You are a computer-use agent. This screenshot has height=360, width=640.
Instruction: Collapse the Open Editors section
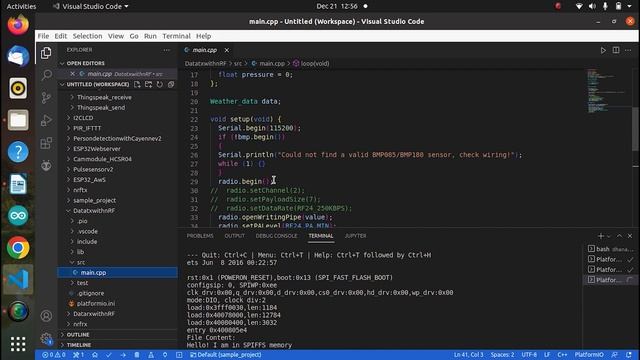pyautogui.click(x=118, y=63)
